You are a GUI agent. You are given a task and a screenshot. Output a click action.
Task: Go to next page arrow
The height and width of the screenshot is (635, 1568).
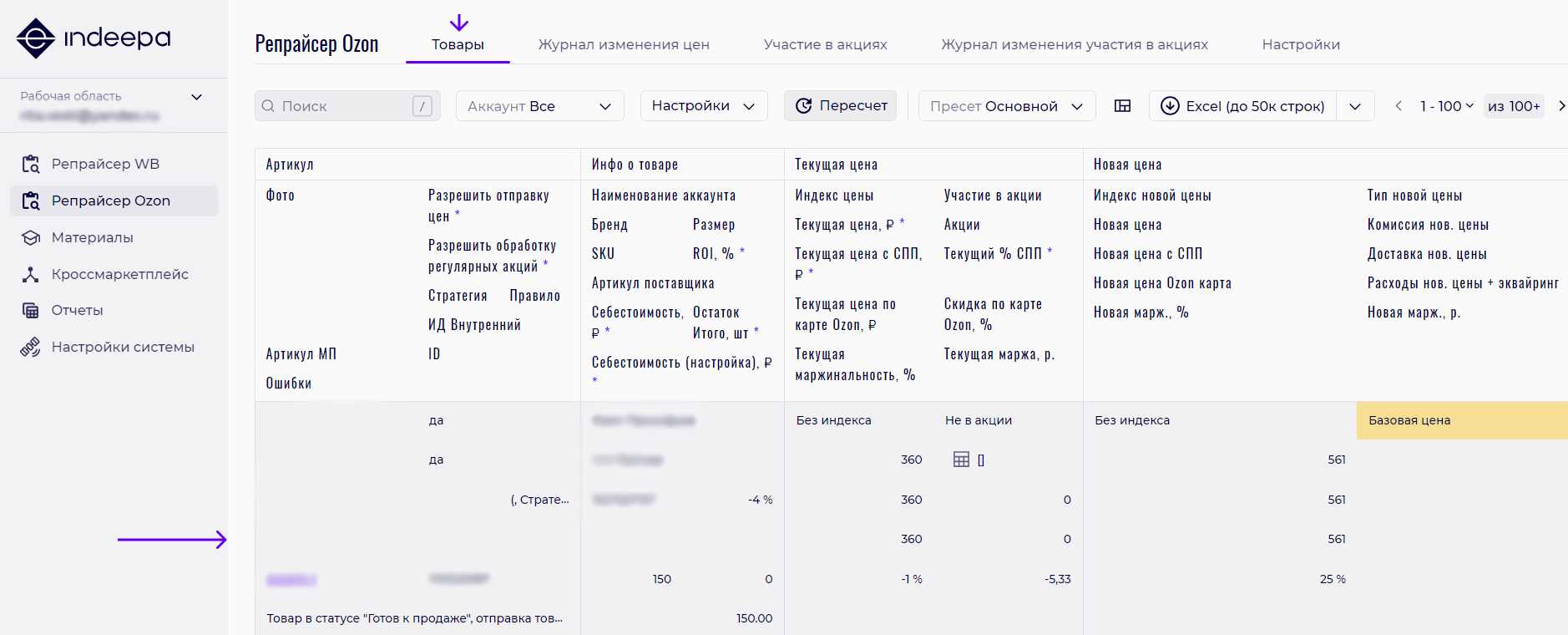tap(1560, 106)
